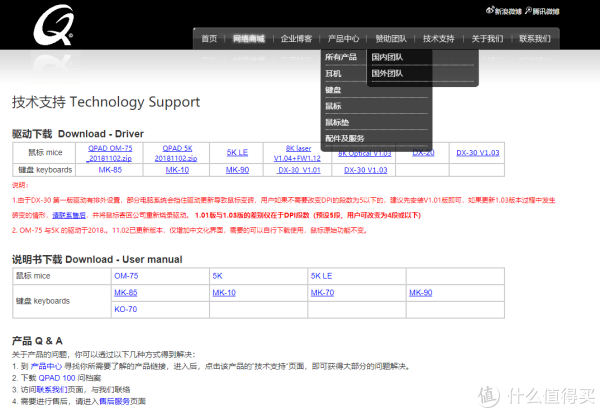Image resolution: width=600 pixels, height=413 pixels.
Task: Download QPAD 5K 20181102.zip driver
Action: click(x=176, y=153)
